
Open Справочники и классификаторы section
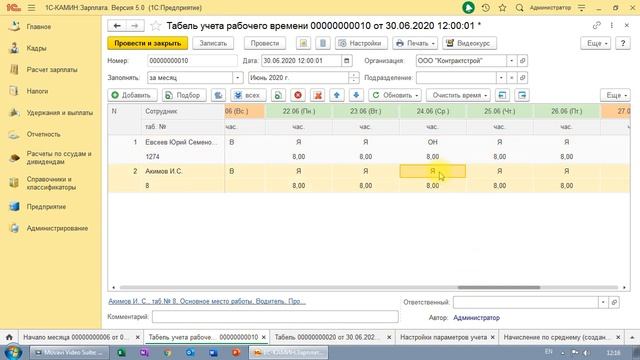(x=51, y=183)
